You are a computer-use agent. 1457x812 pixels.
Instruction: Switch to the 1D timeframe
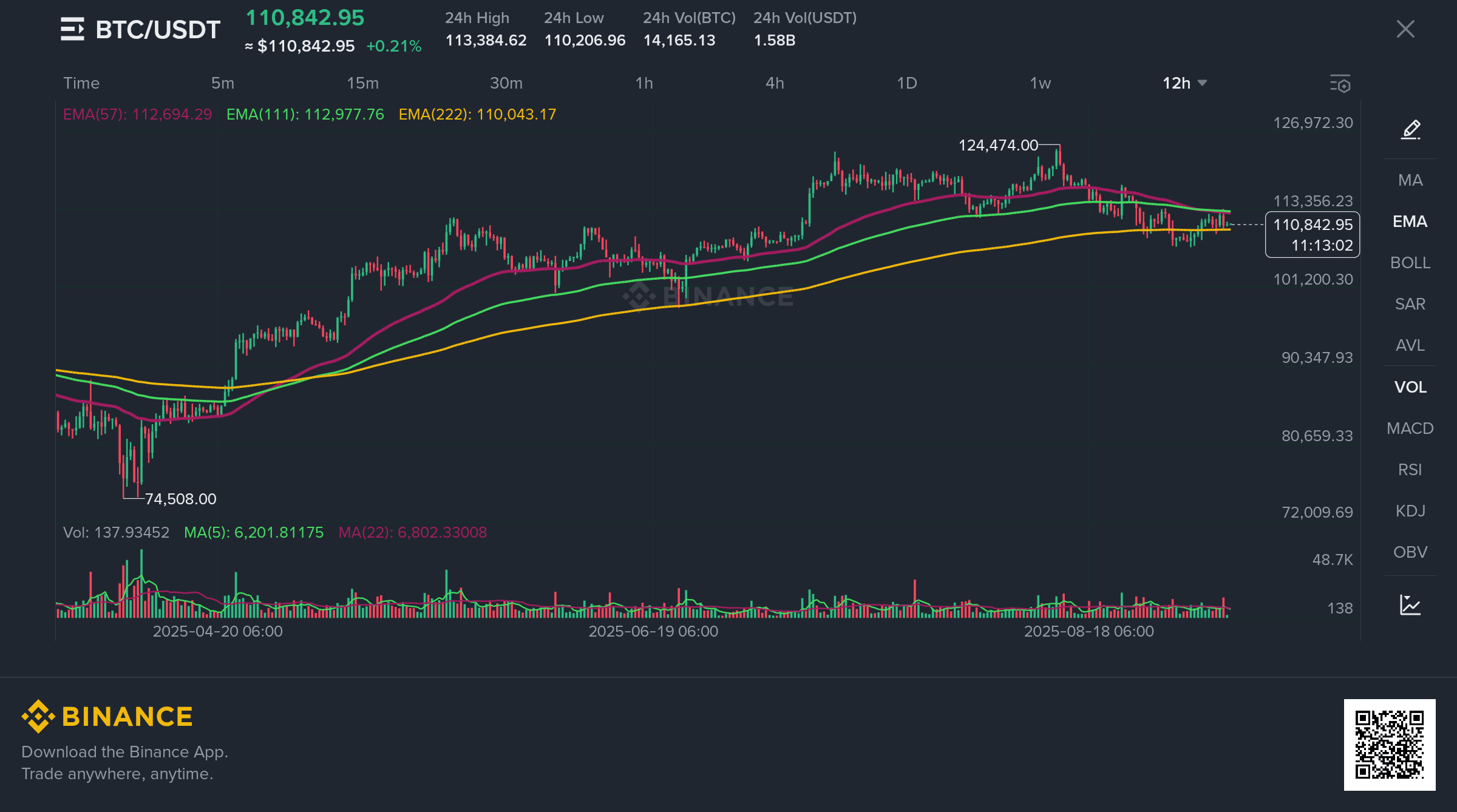pos(907,83)
